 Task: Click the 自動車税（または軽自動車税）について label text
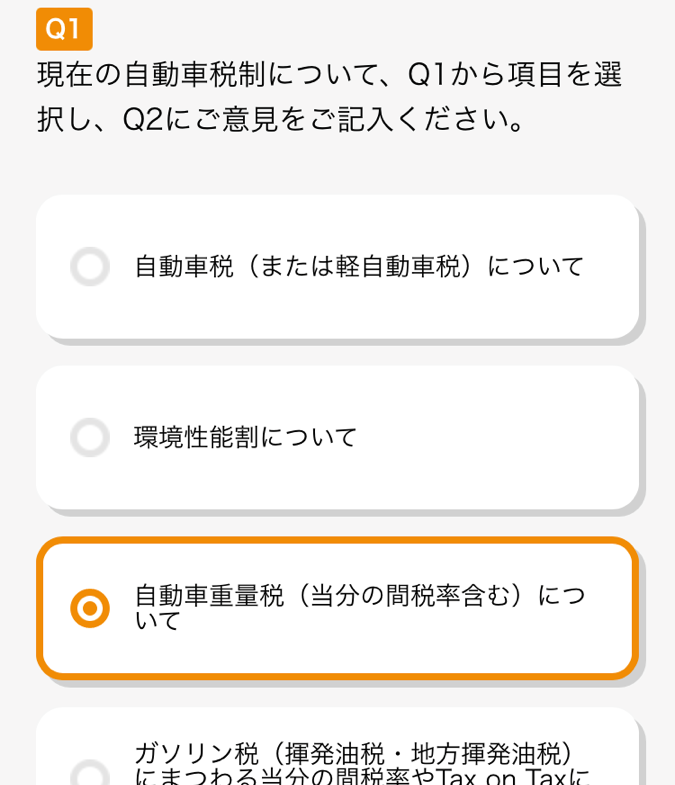pyautogui.click(x=360, y=266)
